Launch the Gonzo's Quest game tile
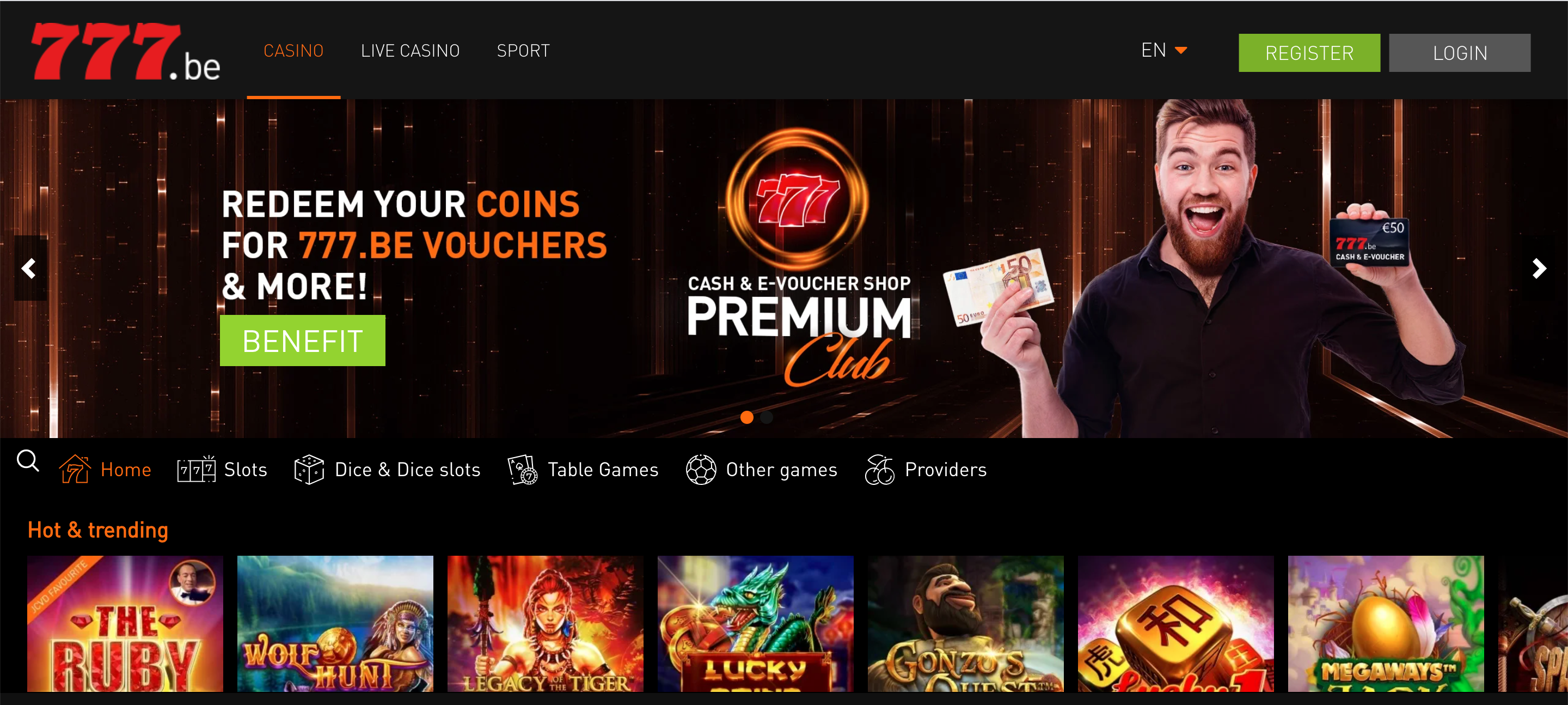 (x=965, y=624)
